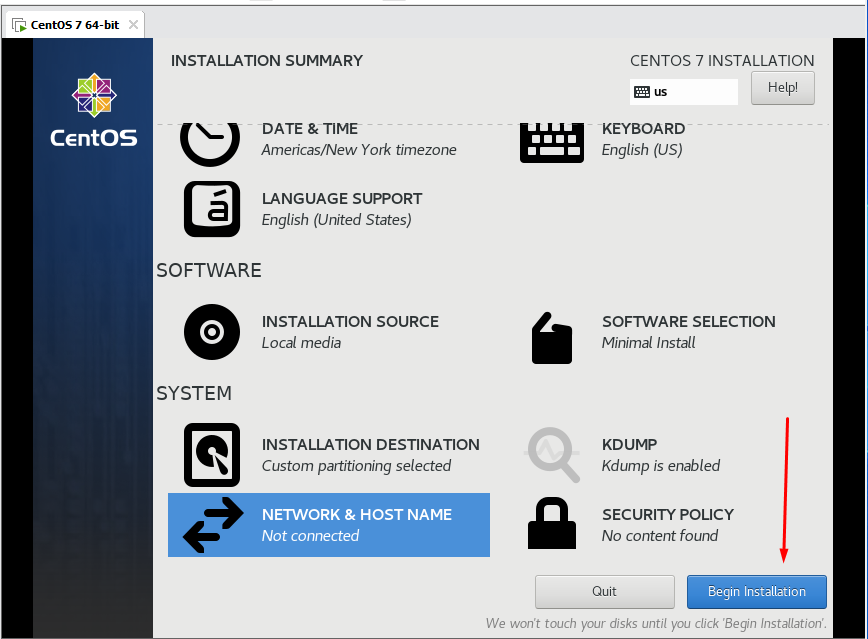The image size is (868, 639).
Task: Open the Software Selection package icon
Action: pos(551,338)
